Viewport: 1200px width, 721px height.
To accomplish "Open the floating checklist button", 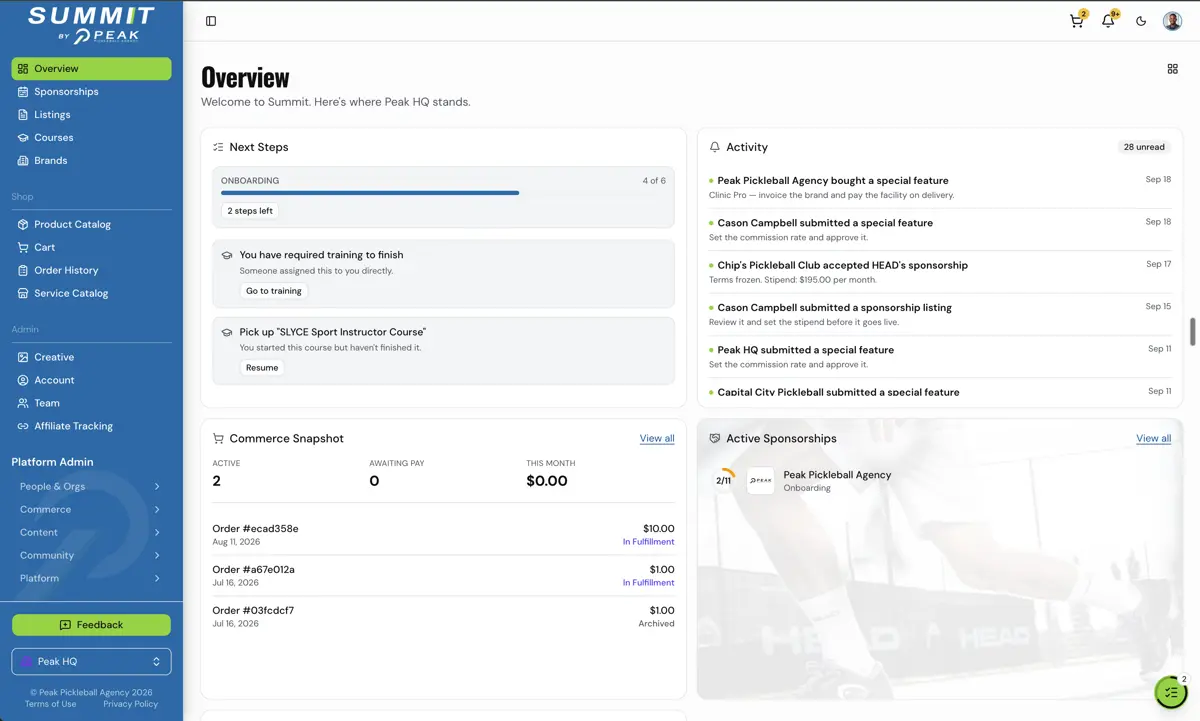I will tap(1171, 692).
